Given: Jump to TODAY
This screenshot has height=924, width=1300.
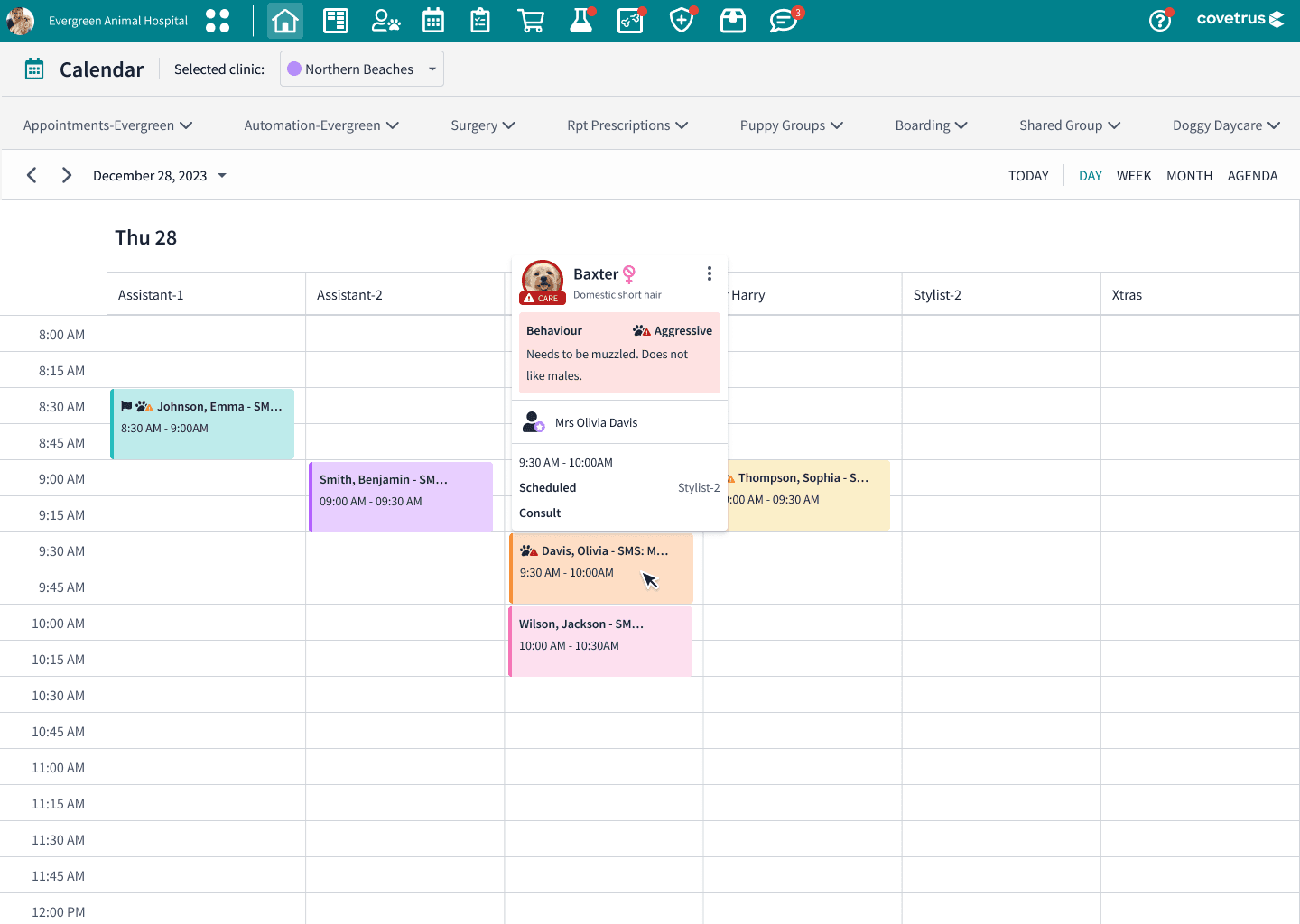Looking at the screenshot, I should coord(1028,176).
